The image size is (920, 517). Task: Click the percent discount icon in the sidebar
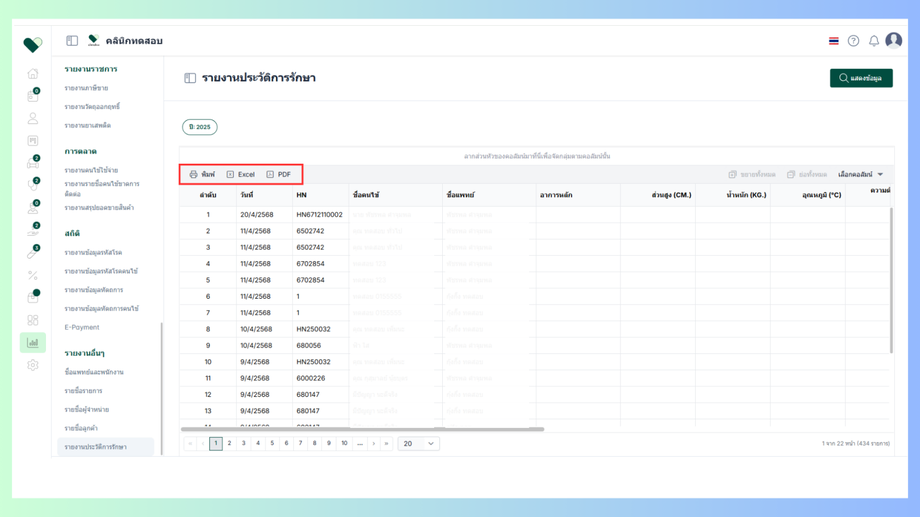[x=33, y=275]
